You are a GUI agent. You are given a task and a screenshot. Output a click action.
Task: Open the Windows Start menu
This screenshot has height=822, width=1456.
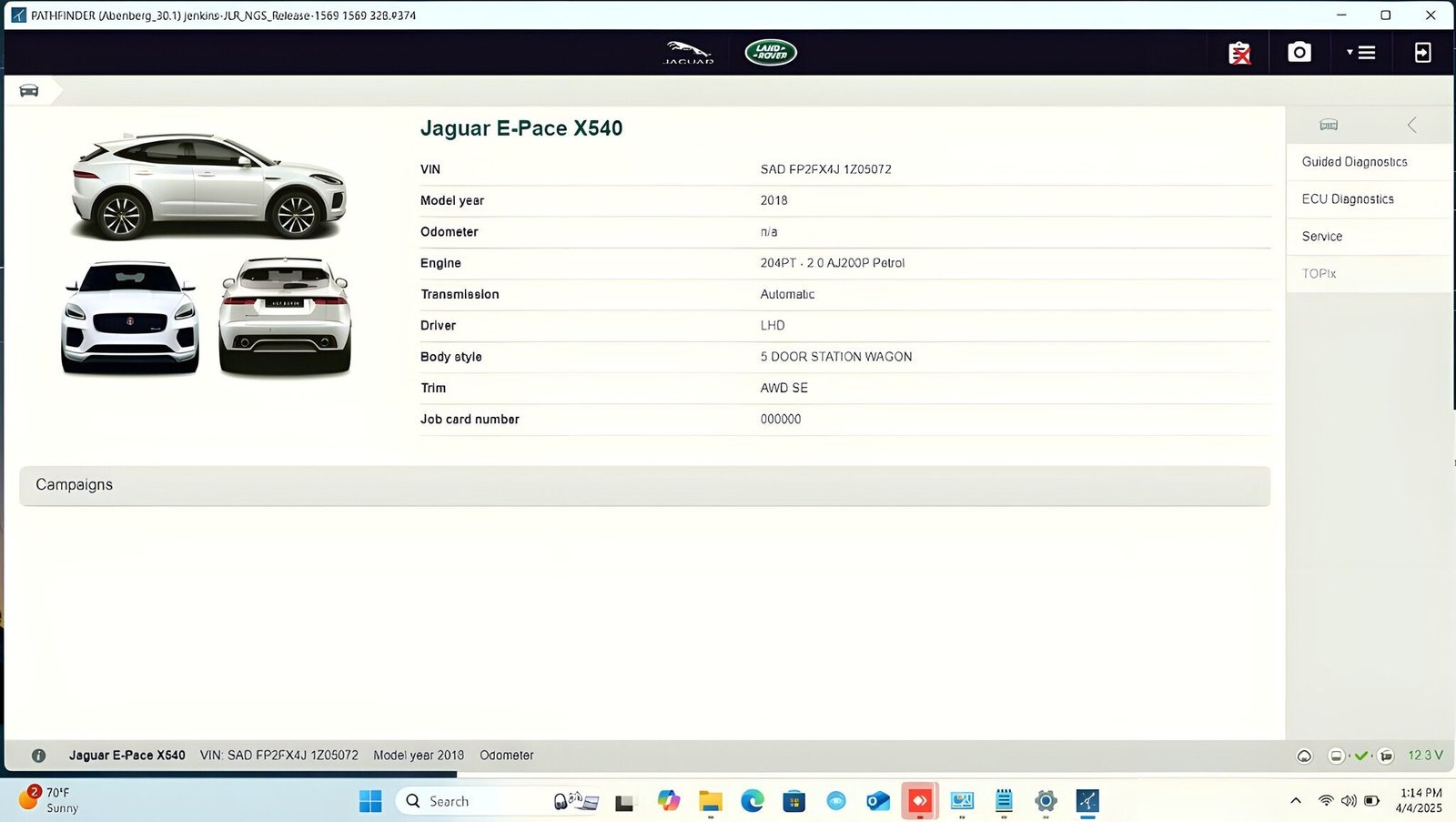[x=370, y=801]
